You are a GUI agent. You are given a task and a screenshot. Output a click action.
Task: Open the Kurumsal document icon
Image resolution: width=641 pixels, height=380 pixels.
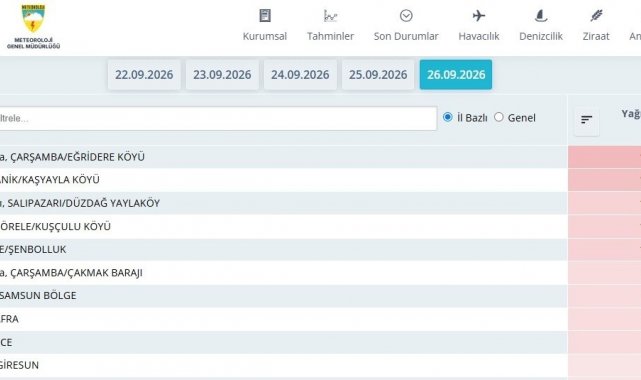[x=265, y=16]
